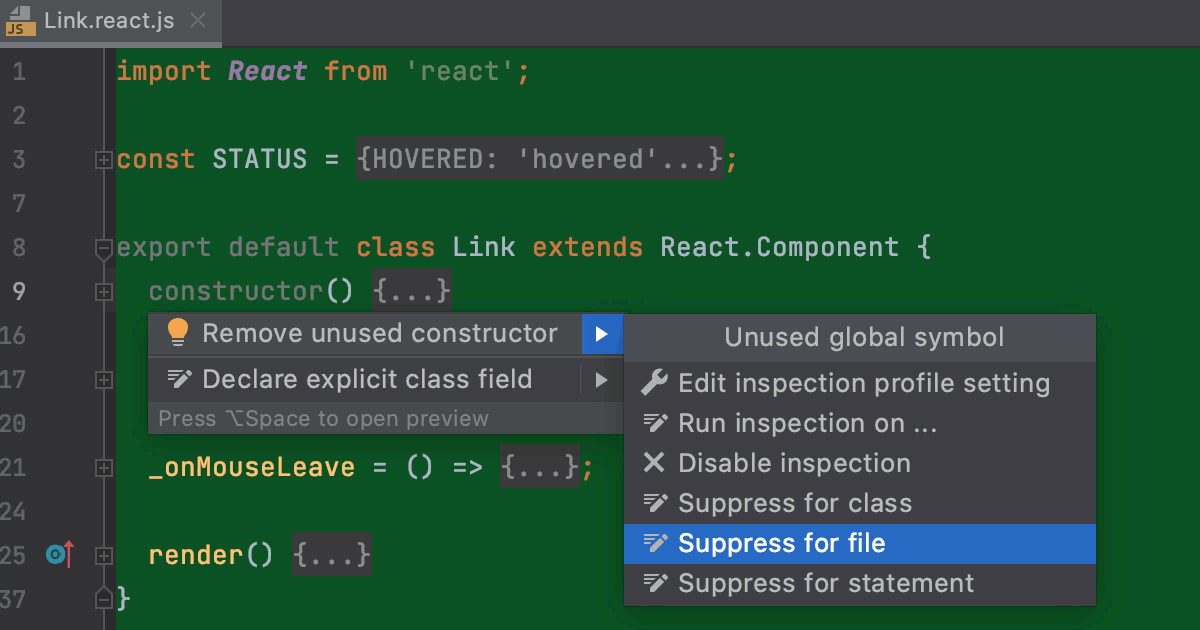Click the X icon next to Disable inspection
Image resolution: width=1200 pixels, height=630 pixels.
pyautogui.click(x=657, y=463)
